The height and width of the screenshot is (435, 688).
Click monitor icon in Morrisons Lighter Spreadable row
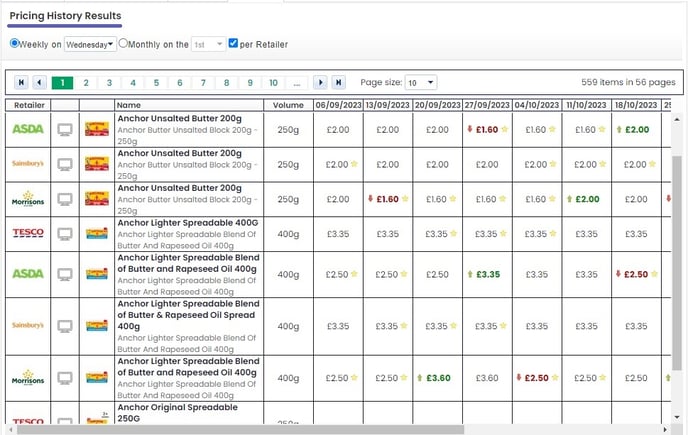pyautogui.click(x=65, y=378)
